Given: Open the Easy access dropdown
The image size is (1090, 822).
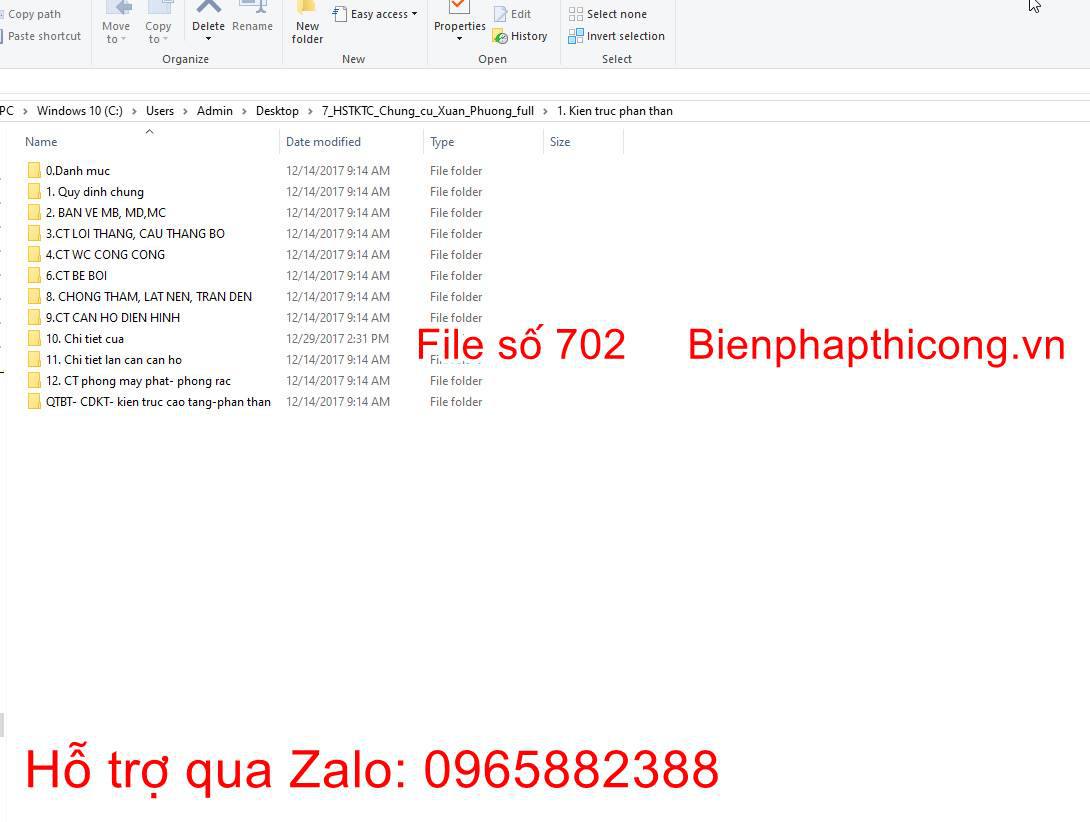Looking at the screenshot, I should [x=375, y=14].
